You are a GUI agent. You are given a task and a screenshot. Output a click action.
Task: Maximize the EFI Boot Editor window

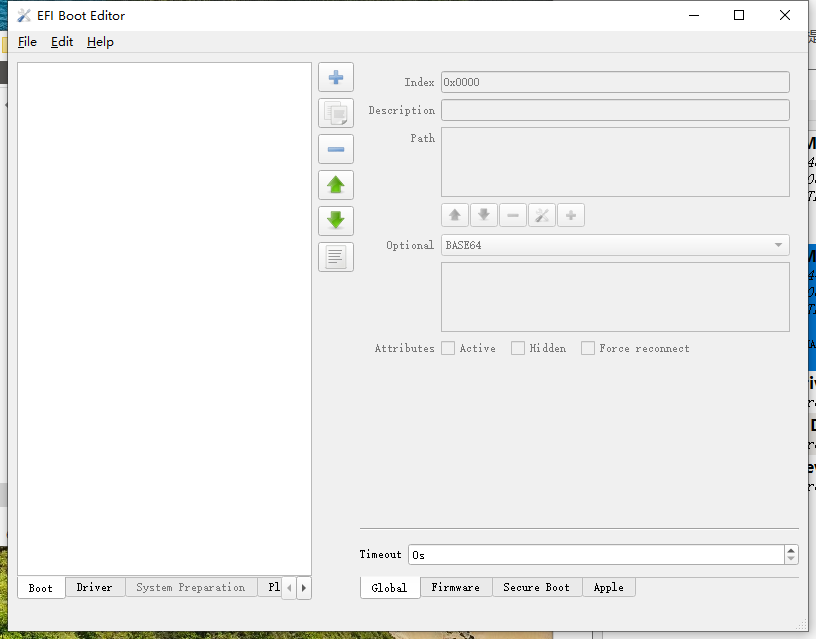pos(739,15)
